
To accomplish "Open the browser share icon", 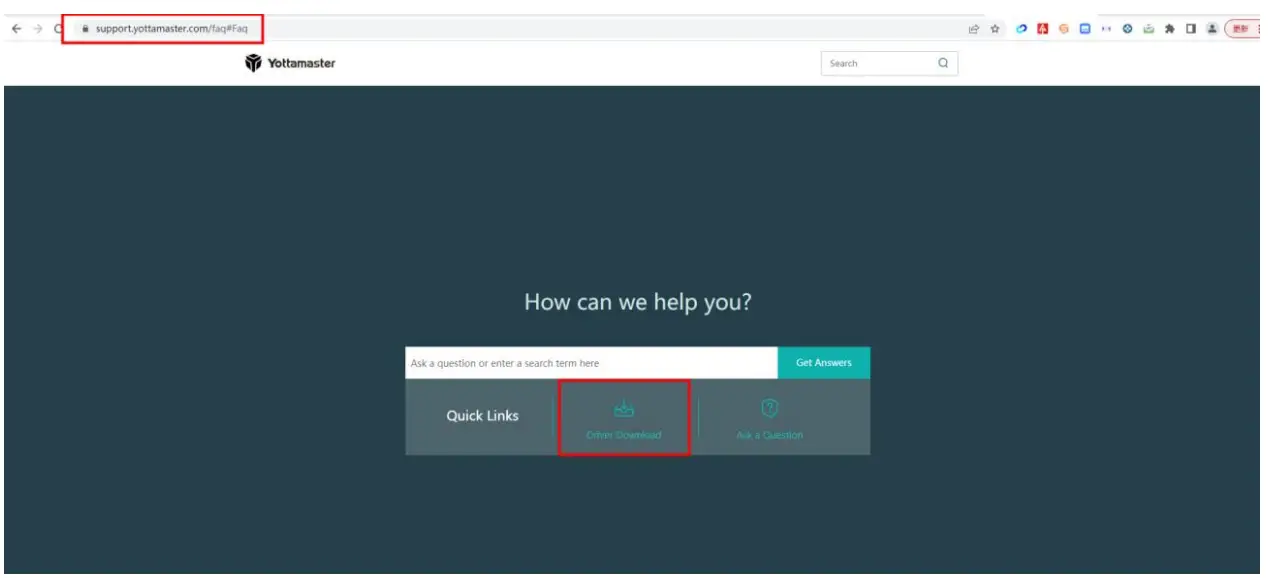I will [x=973, y=31].
